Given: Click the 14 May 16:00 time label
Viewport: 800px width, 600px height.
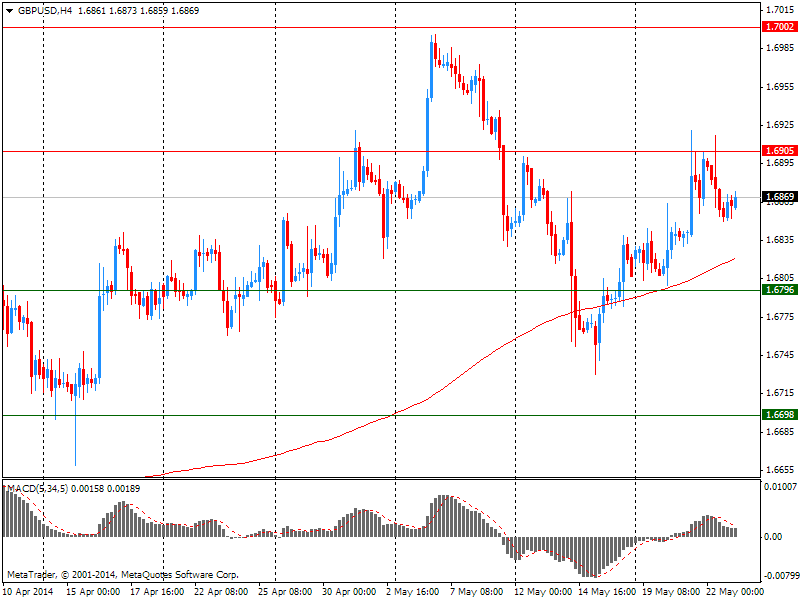Looking at the screenshot, I should tap(607, 592).
